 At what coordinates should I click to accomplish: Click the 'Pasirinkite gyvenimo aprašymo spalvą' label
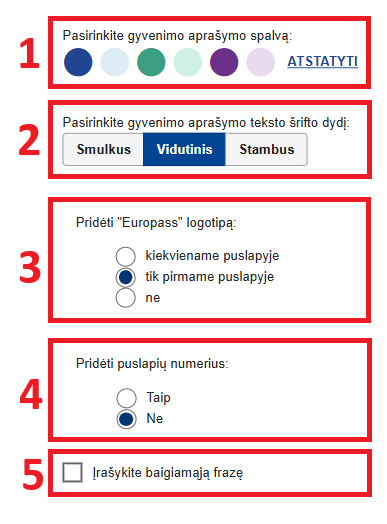177,36
